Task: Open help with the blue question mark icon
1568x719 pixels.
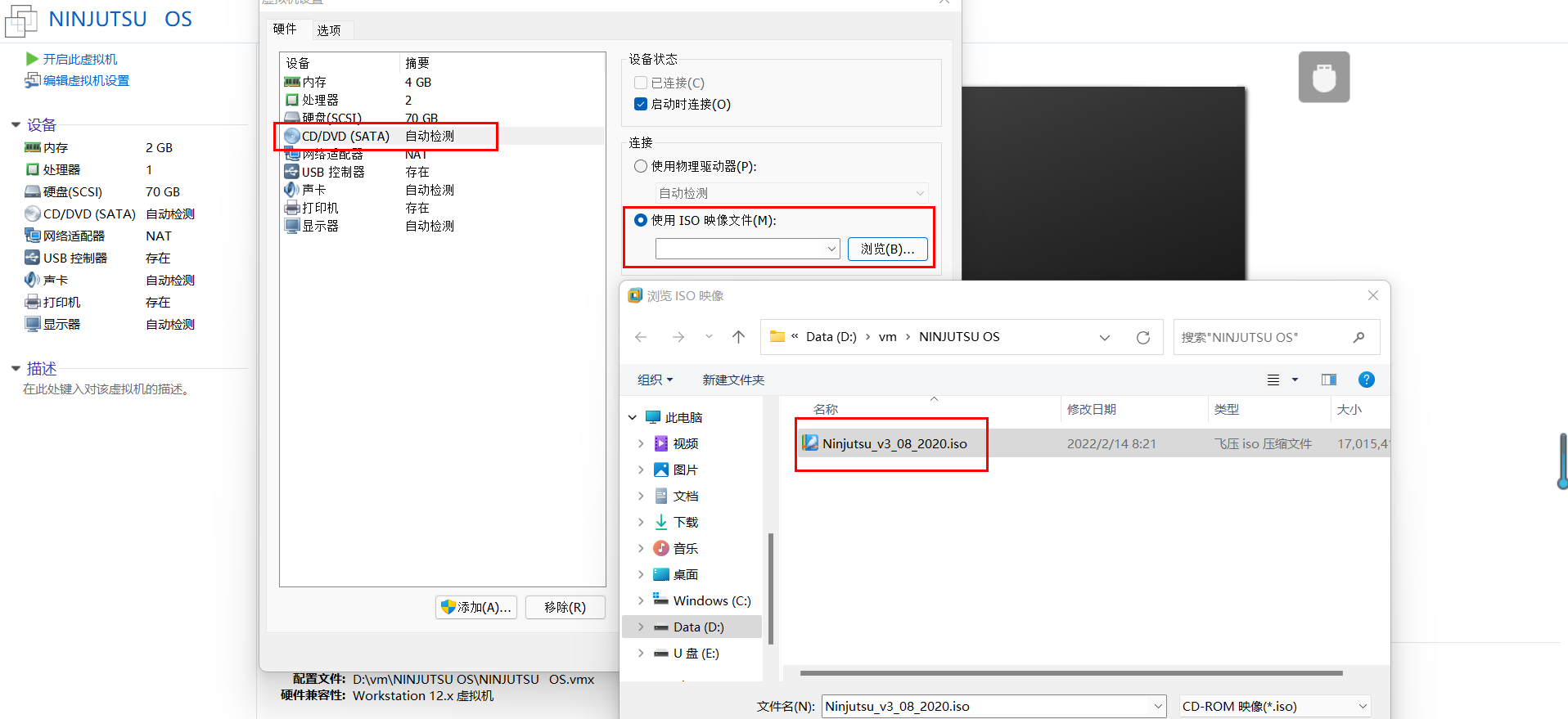Action: [1366, 380]
